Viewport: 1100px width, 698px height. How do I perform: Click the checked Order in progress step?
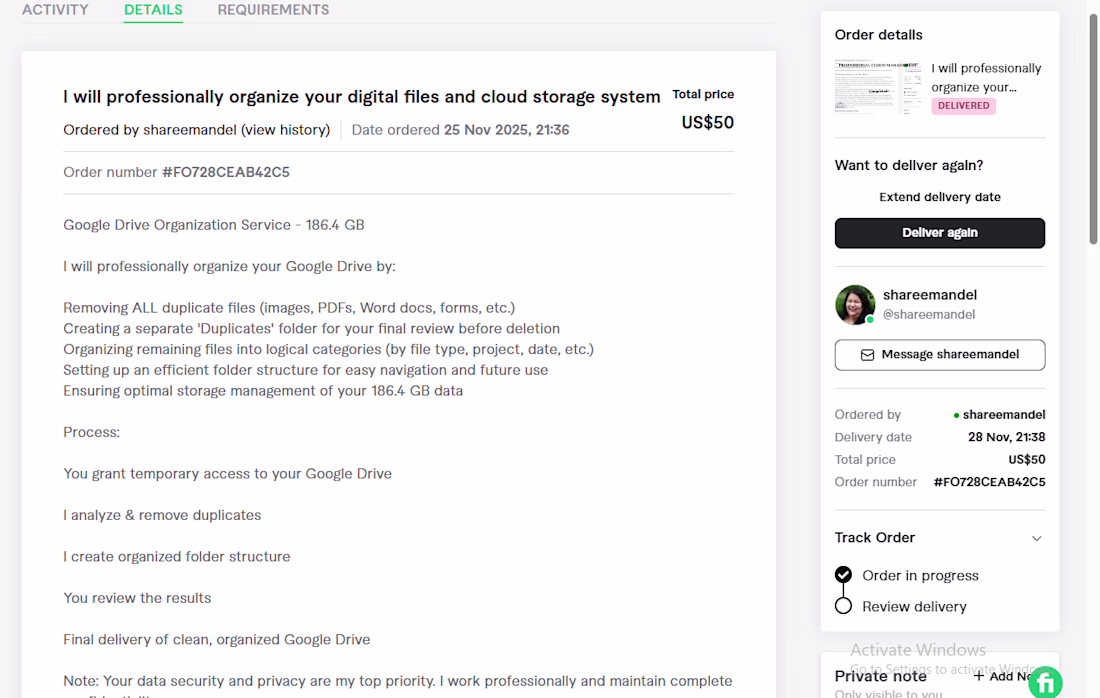point(843,575)
